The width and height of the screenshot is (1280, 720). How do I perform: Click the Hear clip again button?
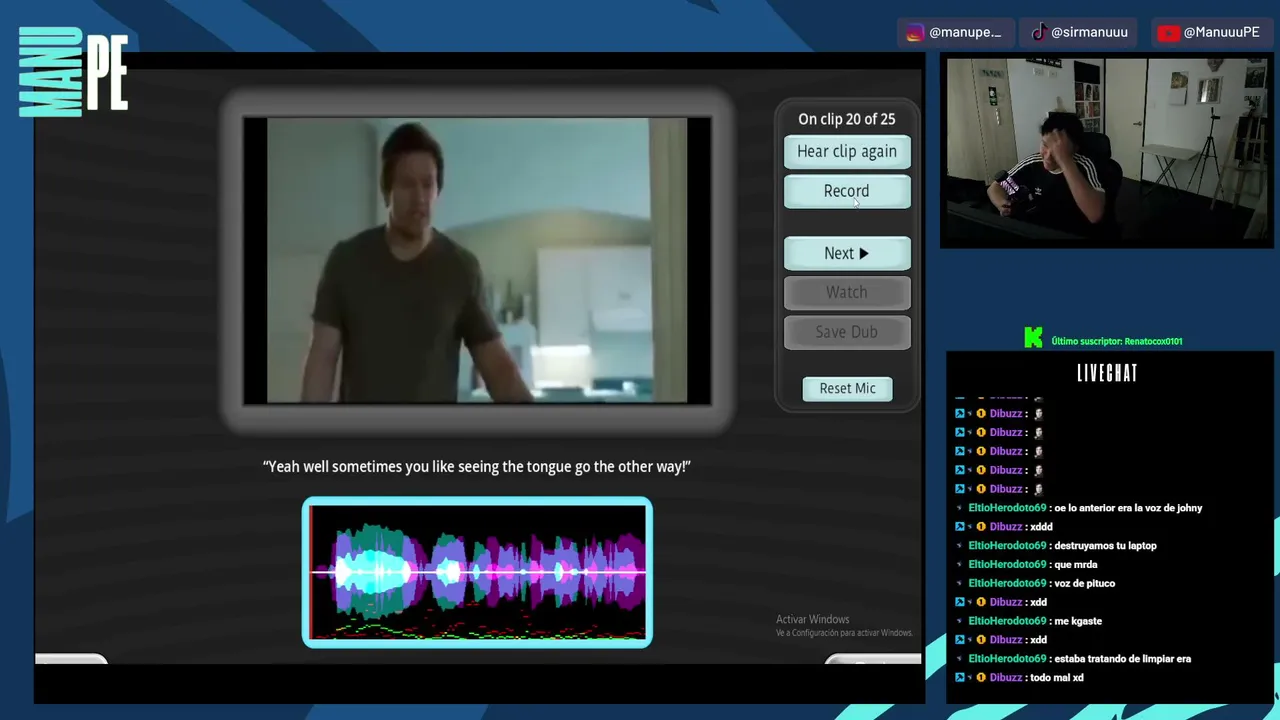tap(847, 152)
